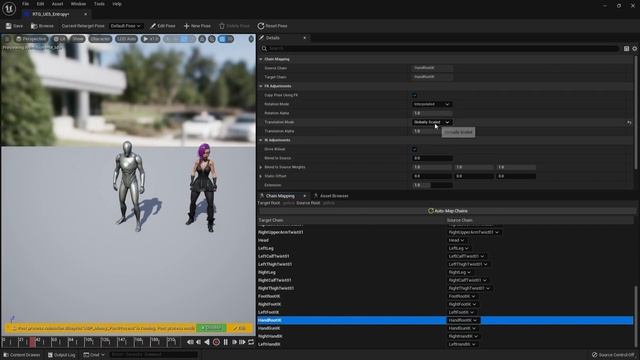This screenshot has height=360, width=640.
Task: Click the Auto-Map Chains button
Action: tap(447, 211)
